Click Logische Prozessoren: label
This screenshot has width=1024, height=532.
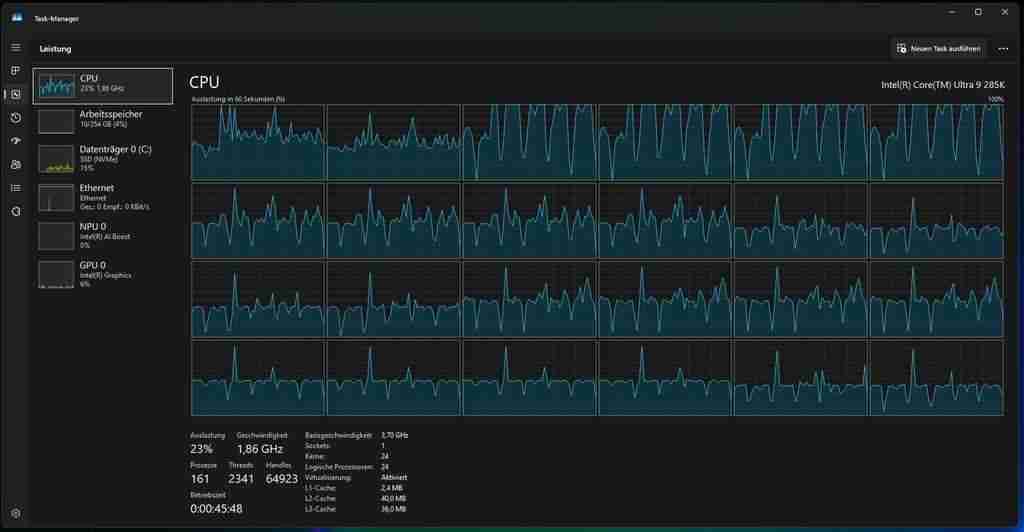click(339, 467)
